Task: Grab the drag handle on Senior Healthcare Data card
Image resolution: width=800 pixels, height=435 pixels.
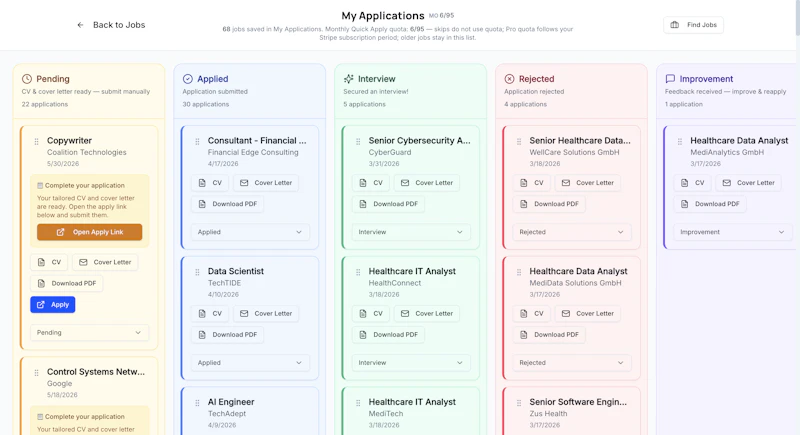Action: (519, 141)
